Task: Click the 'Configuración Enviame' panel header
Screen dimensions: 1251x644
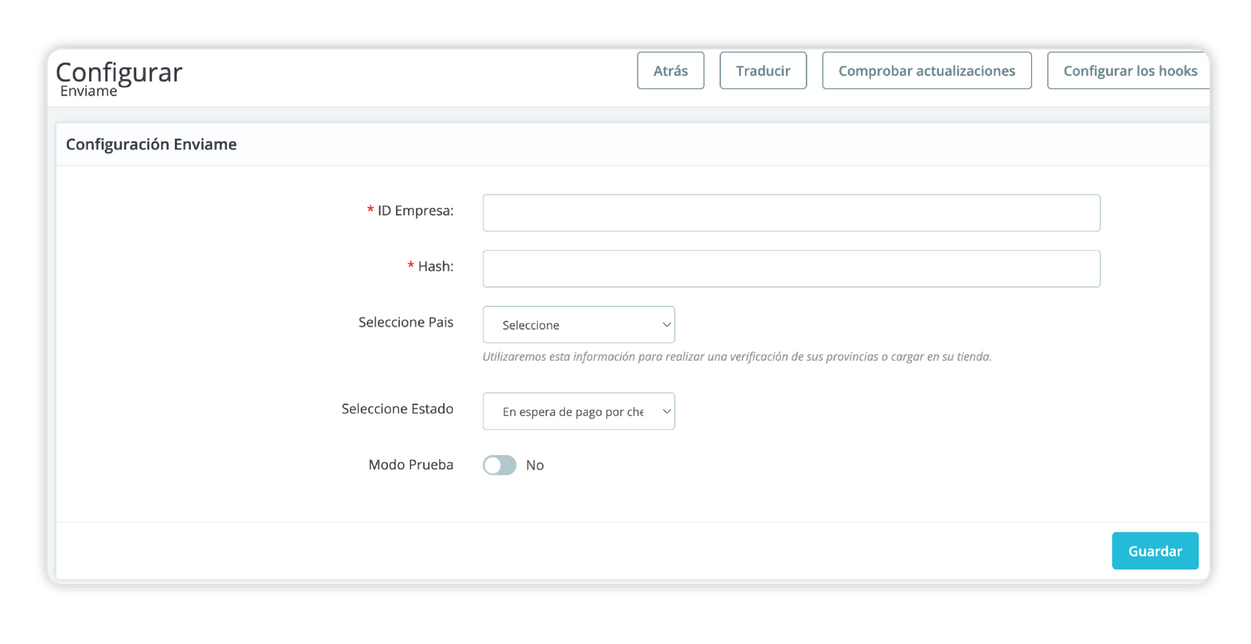Action: pos(151,144)
